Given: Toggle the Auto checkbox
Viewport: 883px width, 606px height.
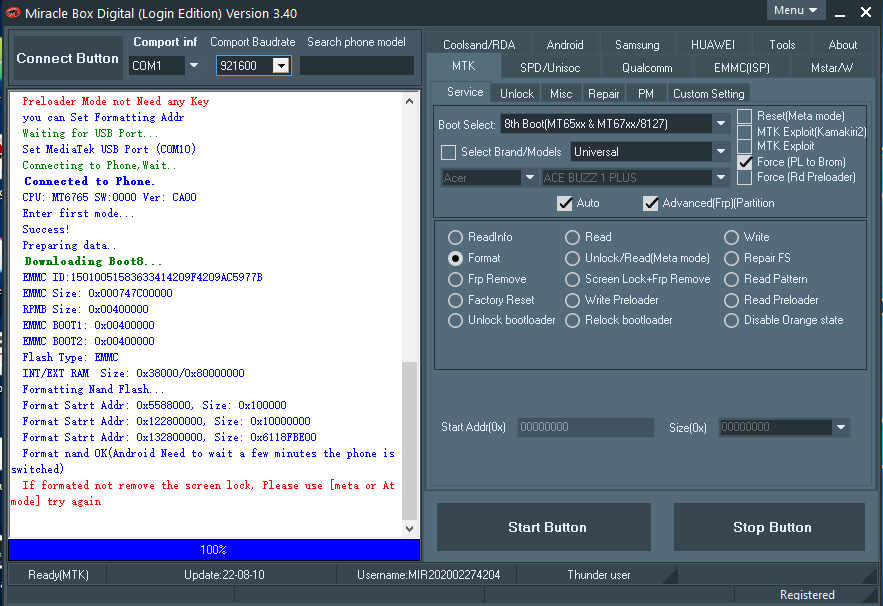Looking at the screenshot, I should coord(564,203).
